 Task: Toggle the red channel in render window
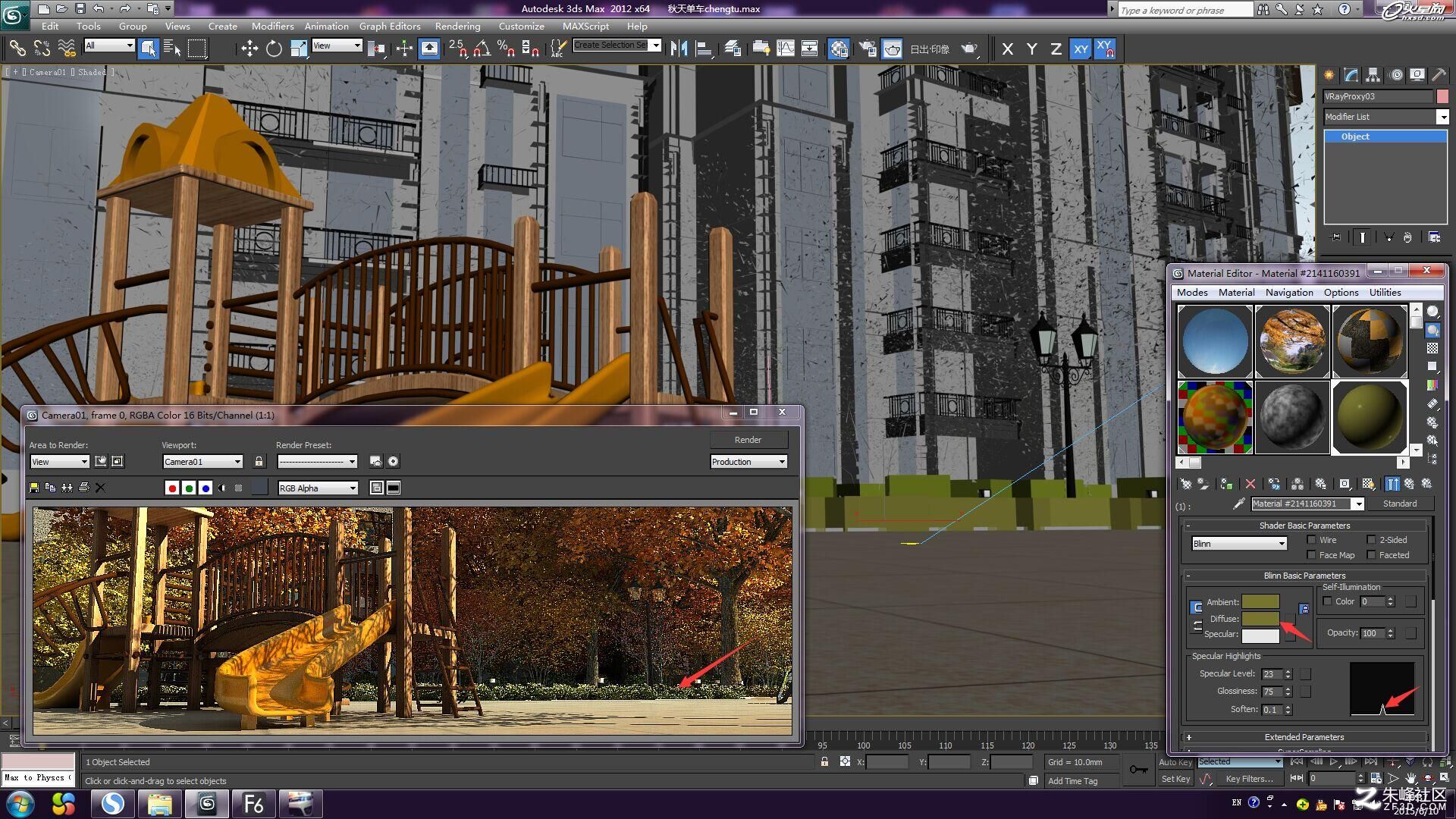coord(172,488)
